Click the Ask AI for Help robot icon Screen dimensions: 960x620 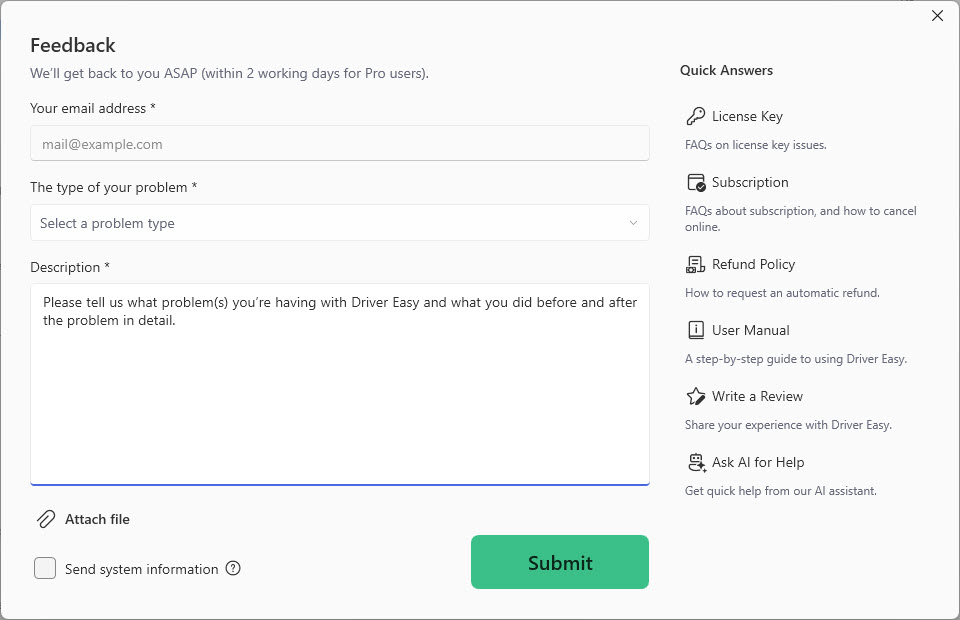[x=696, y=462]
